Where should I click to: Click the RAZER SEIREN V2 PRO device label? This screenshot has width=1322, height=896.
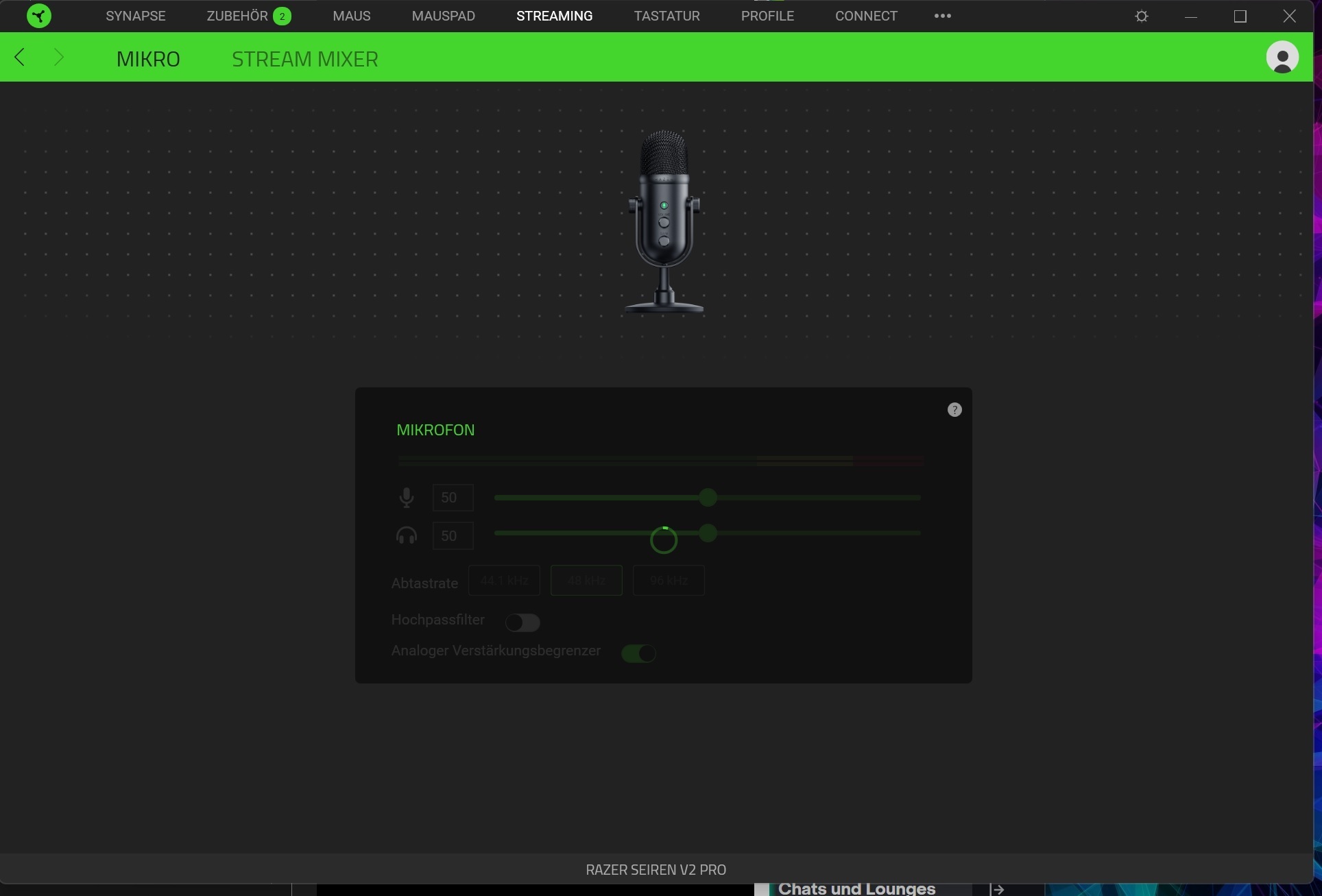pyautogui.click(x=656, y=870)
